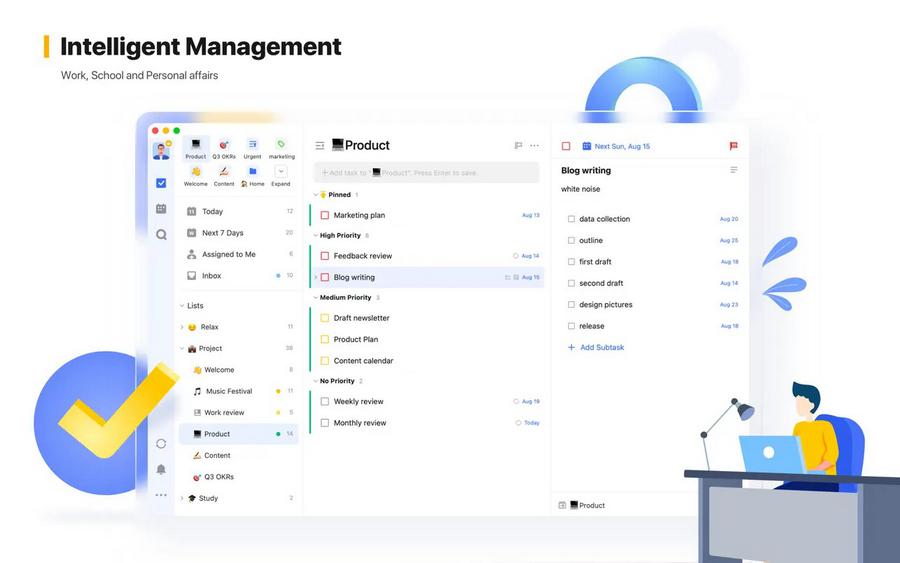This screenshot has width=900, height=563.
Task: Select the Content calendar task row
Action: click(426, 361)
